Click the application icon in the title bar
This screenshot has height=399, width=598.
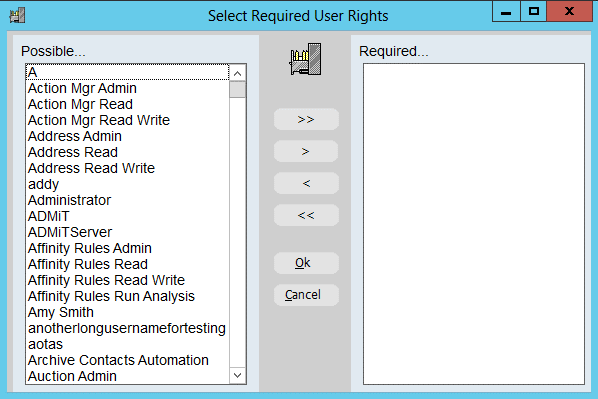pos(17,15)
